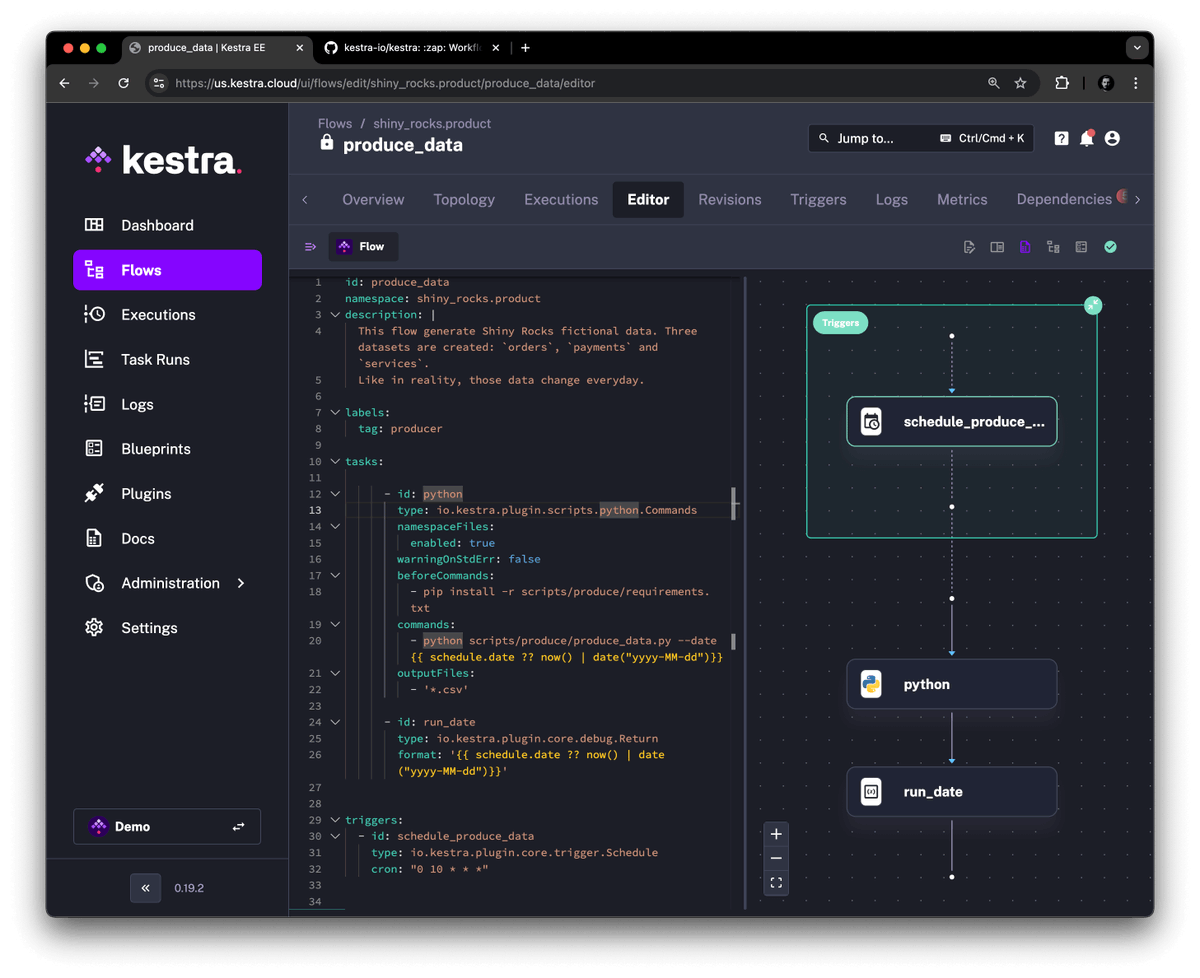1200x978 pixels.
Task: Fold the triggers block at line 29
Action: (x=335, y=819)
